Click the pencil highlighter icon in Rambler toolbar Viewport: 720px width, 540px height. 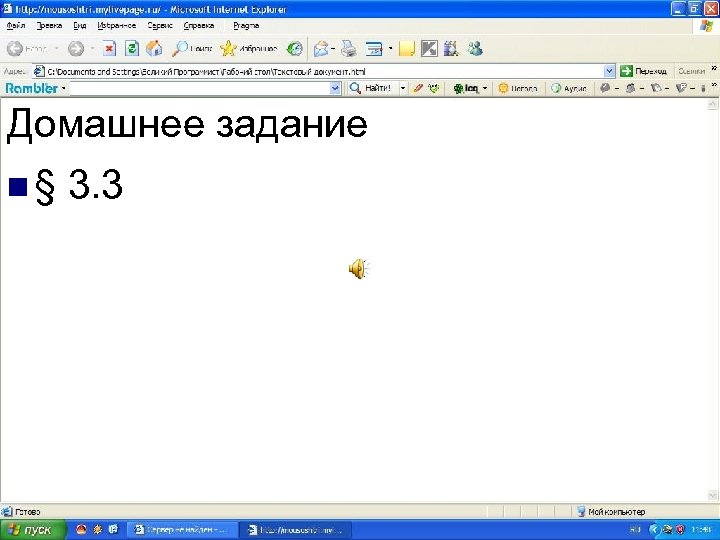[417, 88]
